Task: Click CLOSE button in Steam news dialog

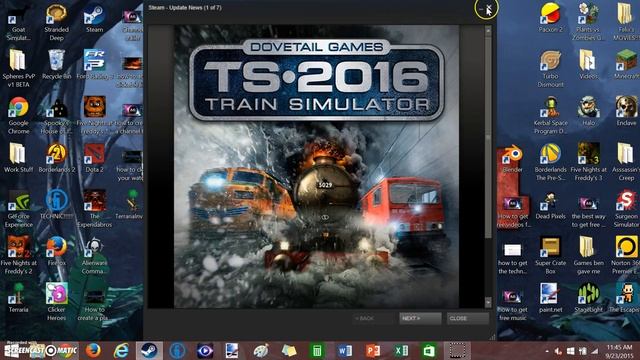Action: (468, 318)
